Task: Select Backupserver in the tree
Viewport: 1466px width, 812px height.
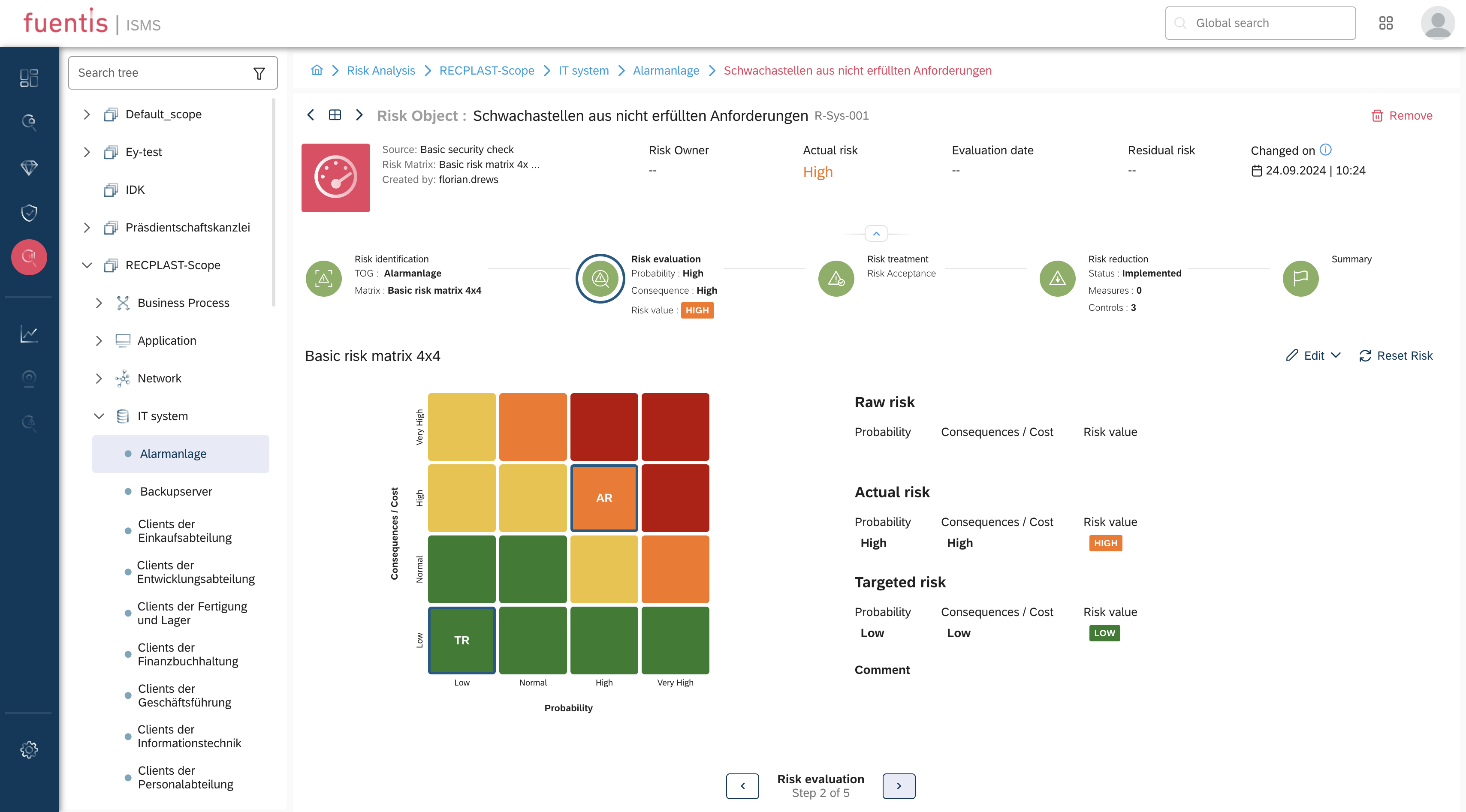Action: point(176,491)
